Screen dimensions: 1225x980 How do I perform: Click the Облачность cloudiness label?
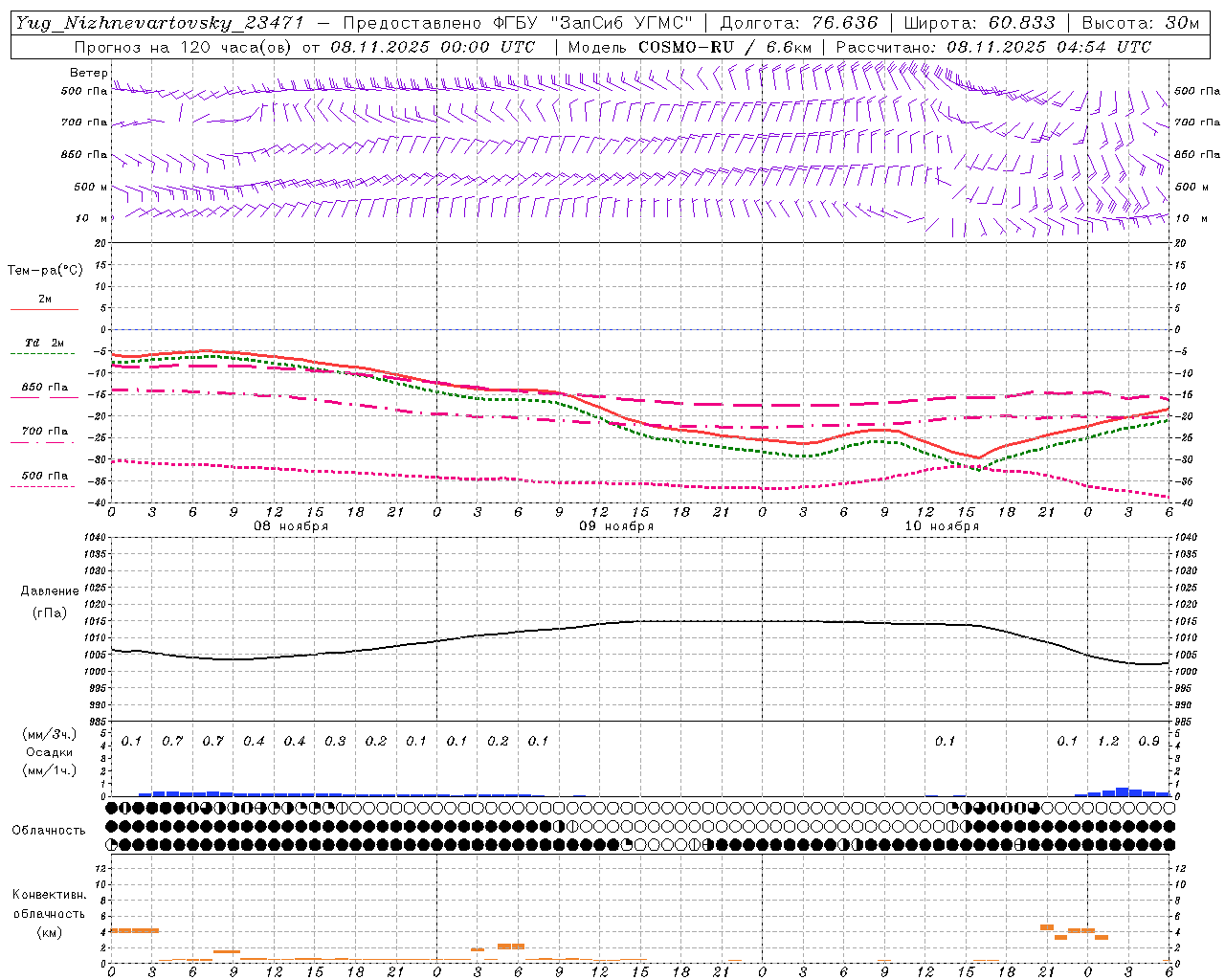pyautogui.click(x=49, y=830)
